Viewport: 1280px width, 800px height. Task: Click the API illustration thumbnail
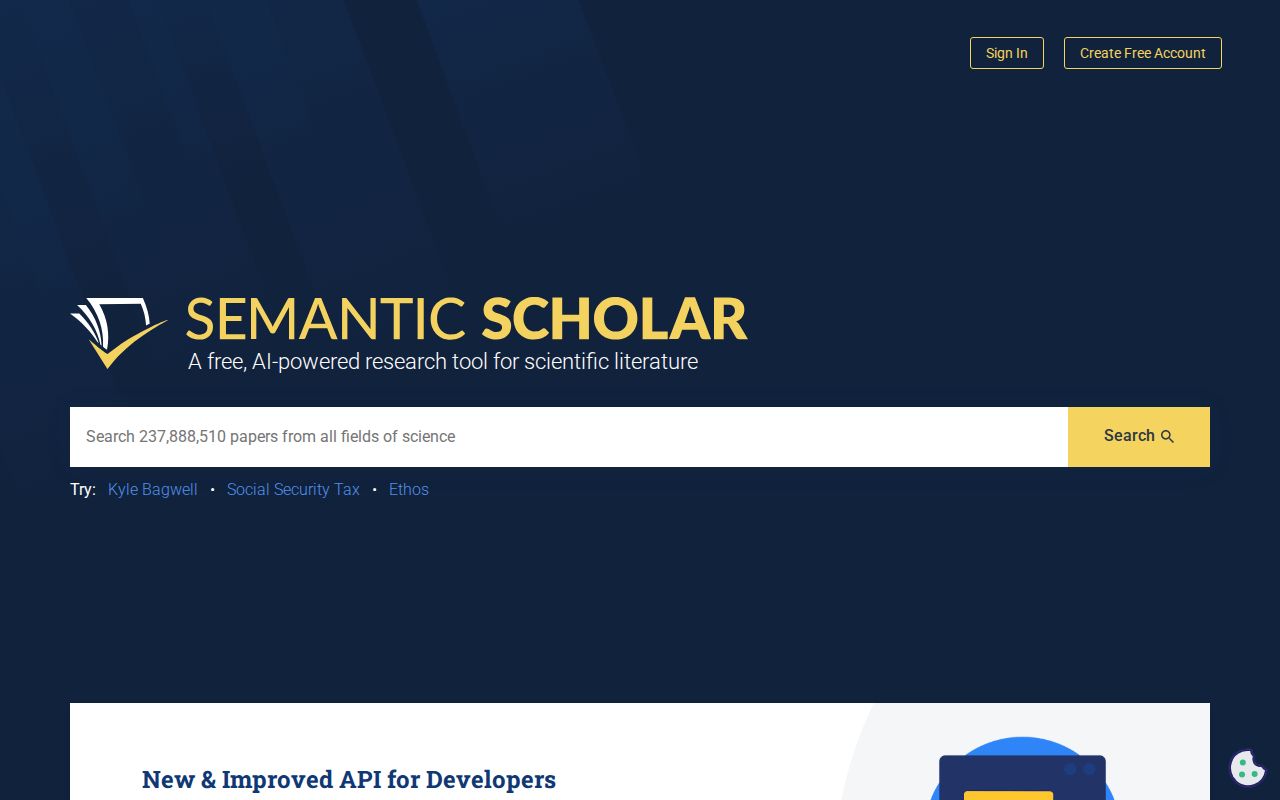click(1022, 768)
